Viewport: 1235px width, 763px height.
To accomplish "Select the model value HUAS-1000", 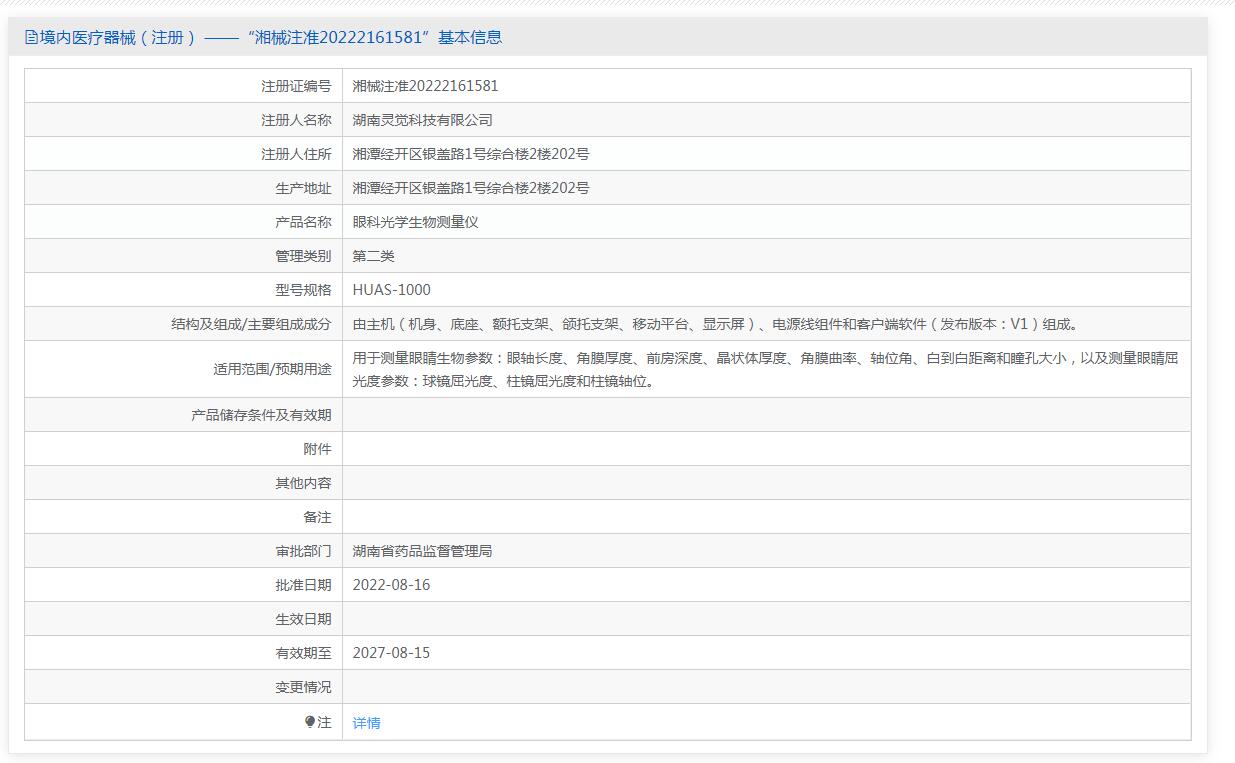I will [x=391, y=290].
